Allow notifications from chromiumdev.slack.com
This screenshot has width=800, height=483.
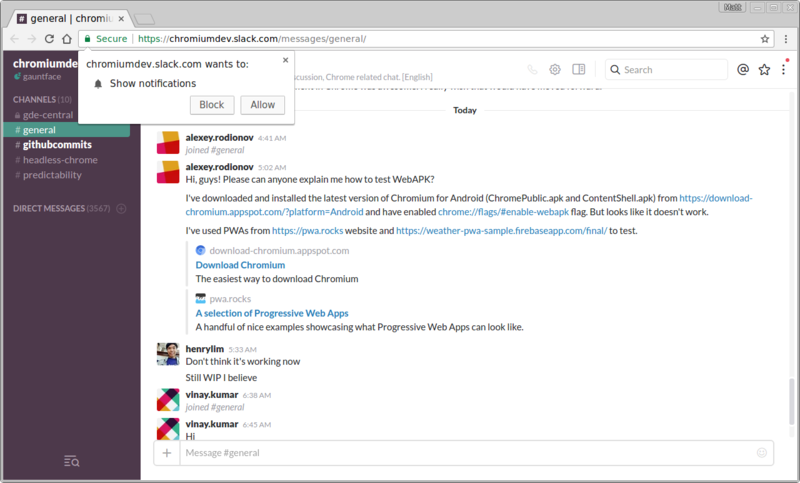[x=262, y=105]
